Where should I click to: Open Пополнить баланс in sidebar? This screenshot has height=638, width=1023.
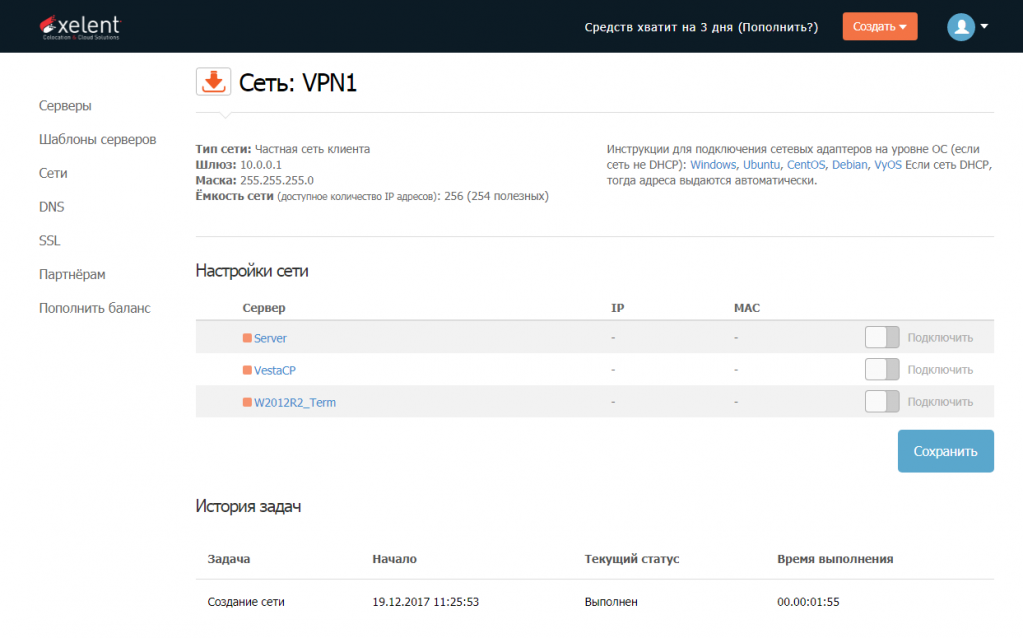click(x=95, y=308)
